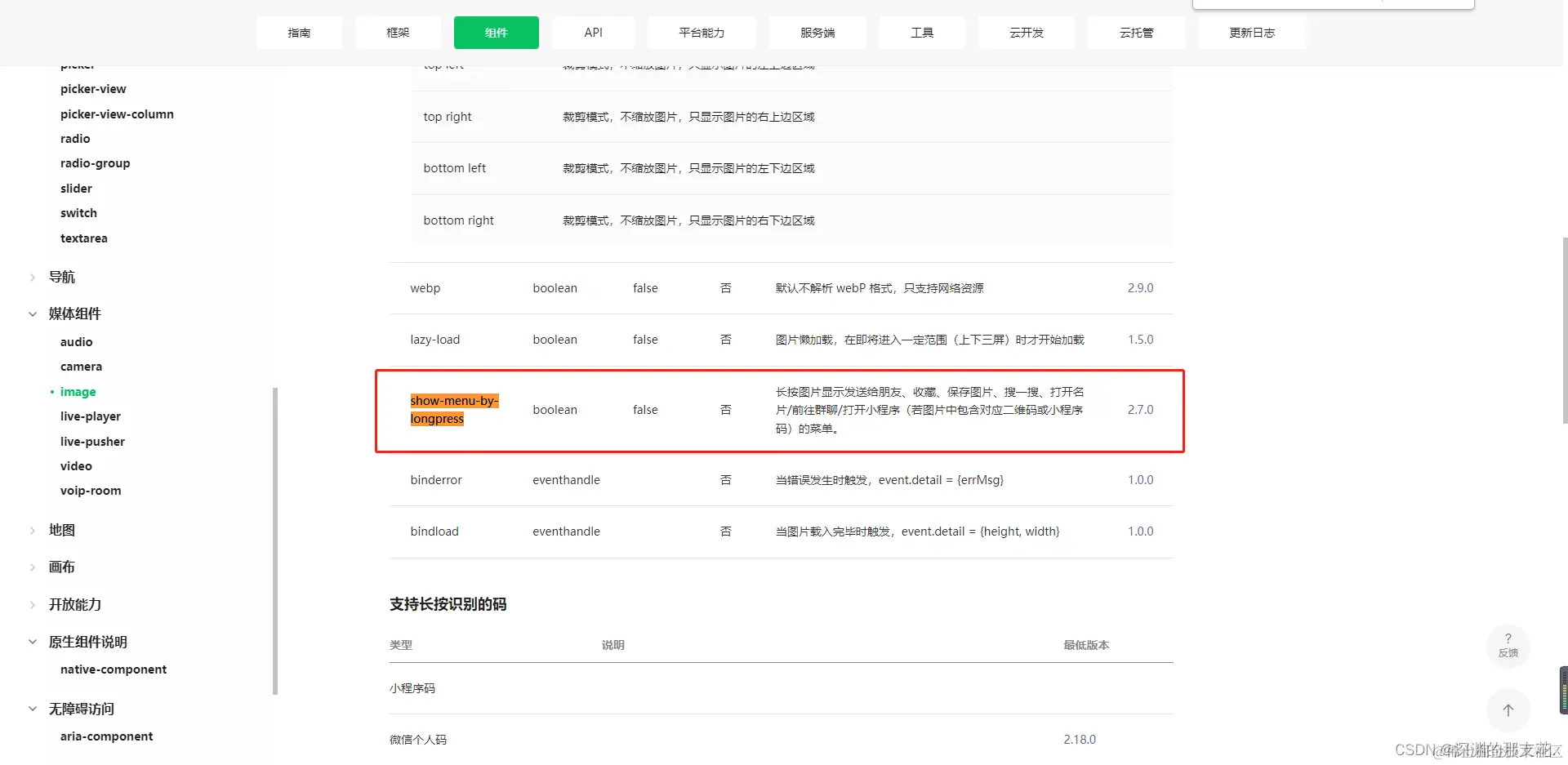This screenshot has height=765, width=1568.
Task: Select the 组件 top navigation tab
Action: [x=497, y=33]
